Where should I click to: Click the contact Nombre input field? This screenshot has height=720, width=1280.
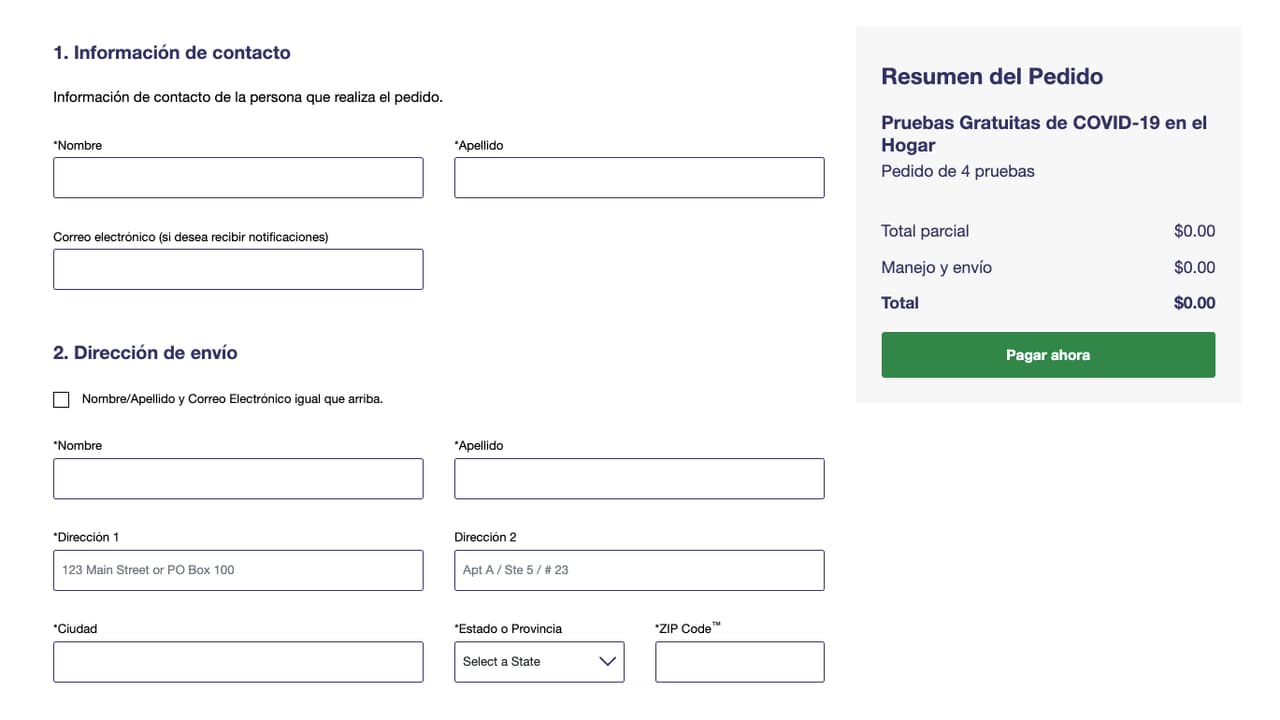coord(238,177)
